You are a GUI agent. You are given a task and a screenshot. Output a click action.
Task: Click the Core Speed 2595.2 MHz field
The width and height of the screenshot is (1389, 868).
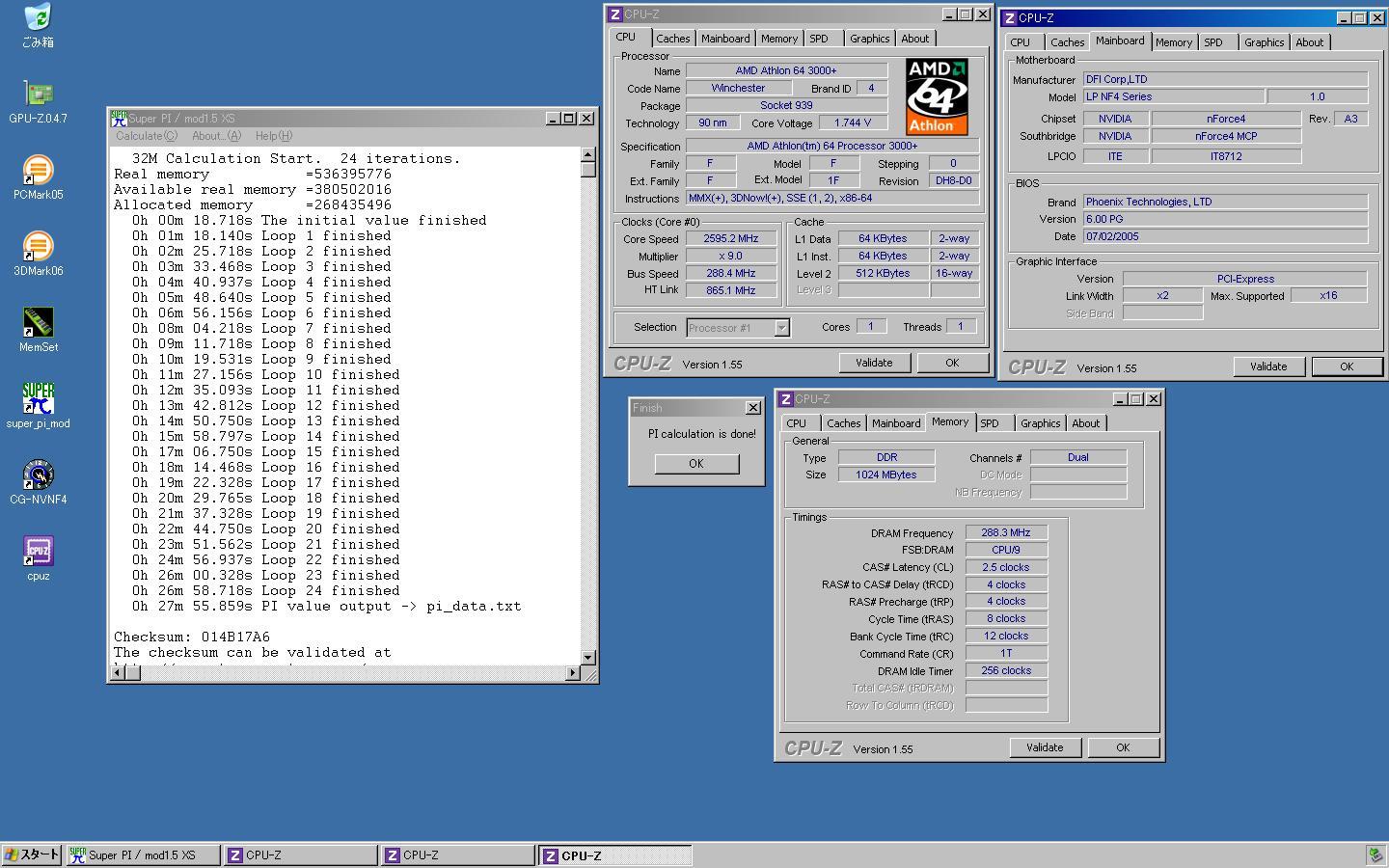click(x=731, y=238)
